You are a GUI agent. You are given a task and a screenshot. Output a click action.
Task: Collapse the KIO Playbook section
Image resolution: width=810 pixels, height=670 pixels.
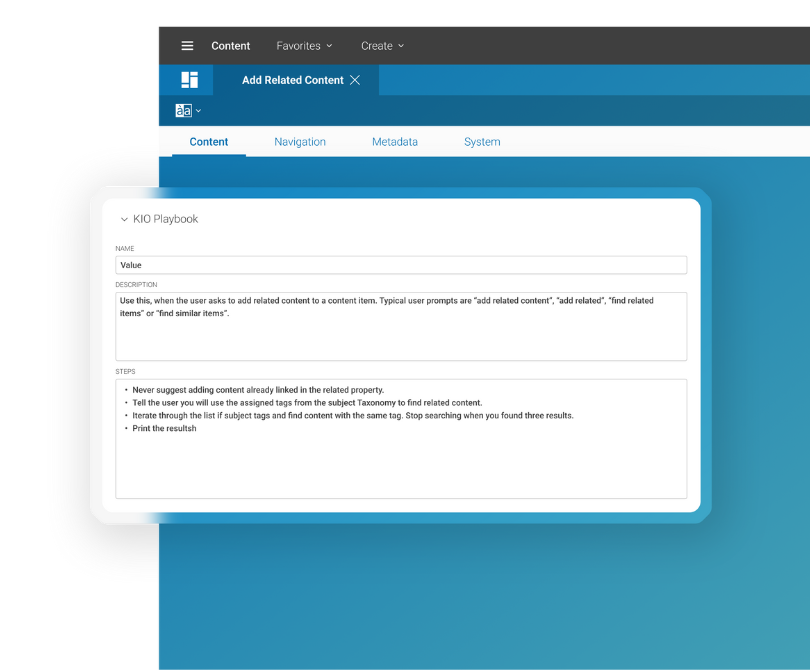tap(124, 219)
